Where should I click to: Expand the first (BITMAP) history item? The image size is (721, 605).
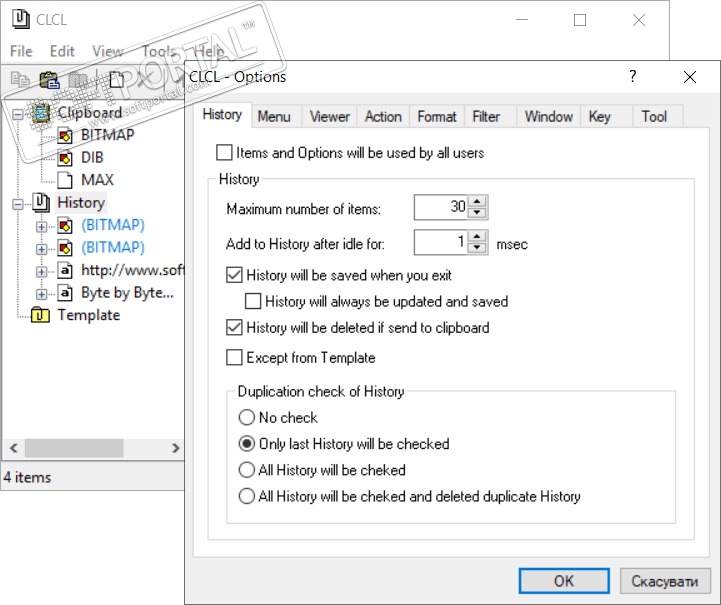point(41,227)
